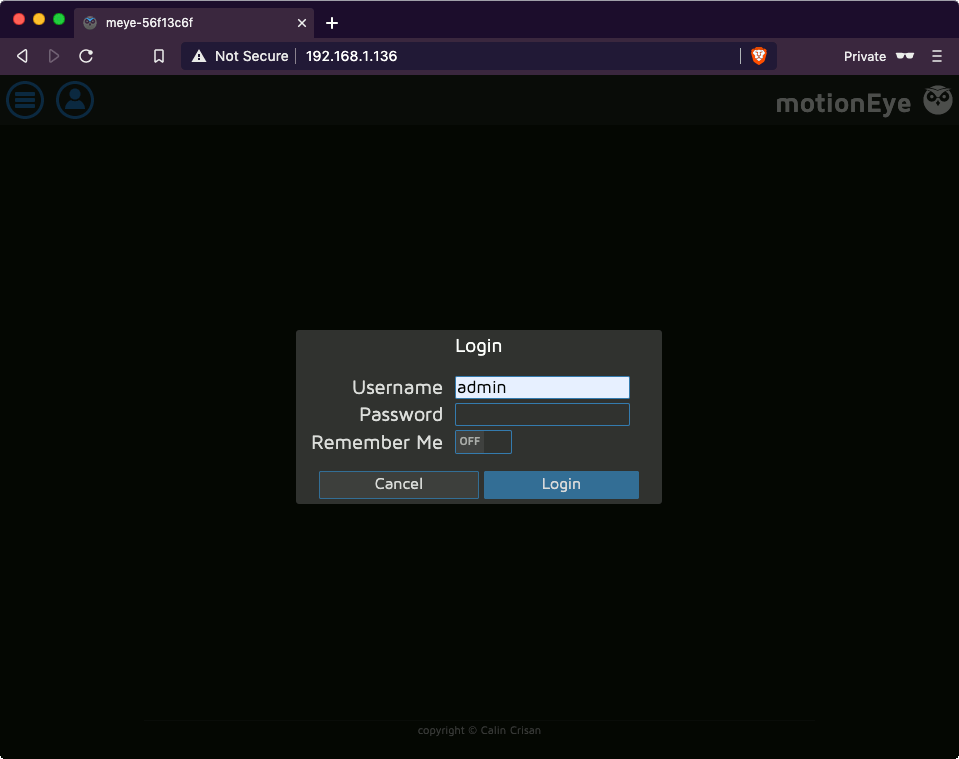Open the motionEye hamburger settings menu
Screen dimensions: 959x759
pyautogui.click(x=25, y=100)
